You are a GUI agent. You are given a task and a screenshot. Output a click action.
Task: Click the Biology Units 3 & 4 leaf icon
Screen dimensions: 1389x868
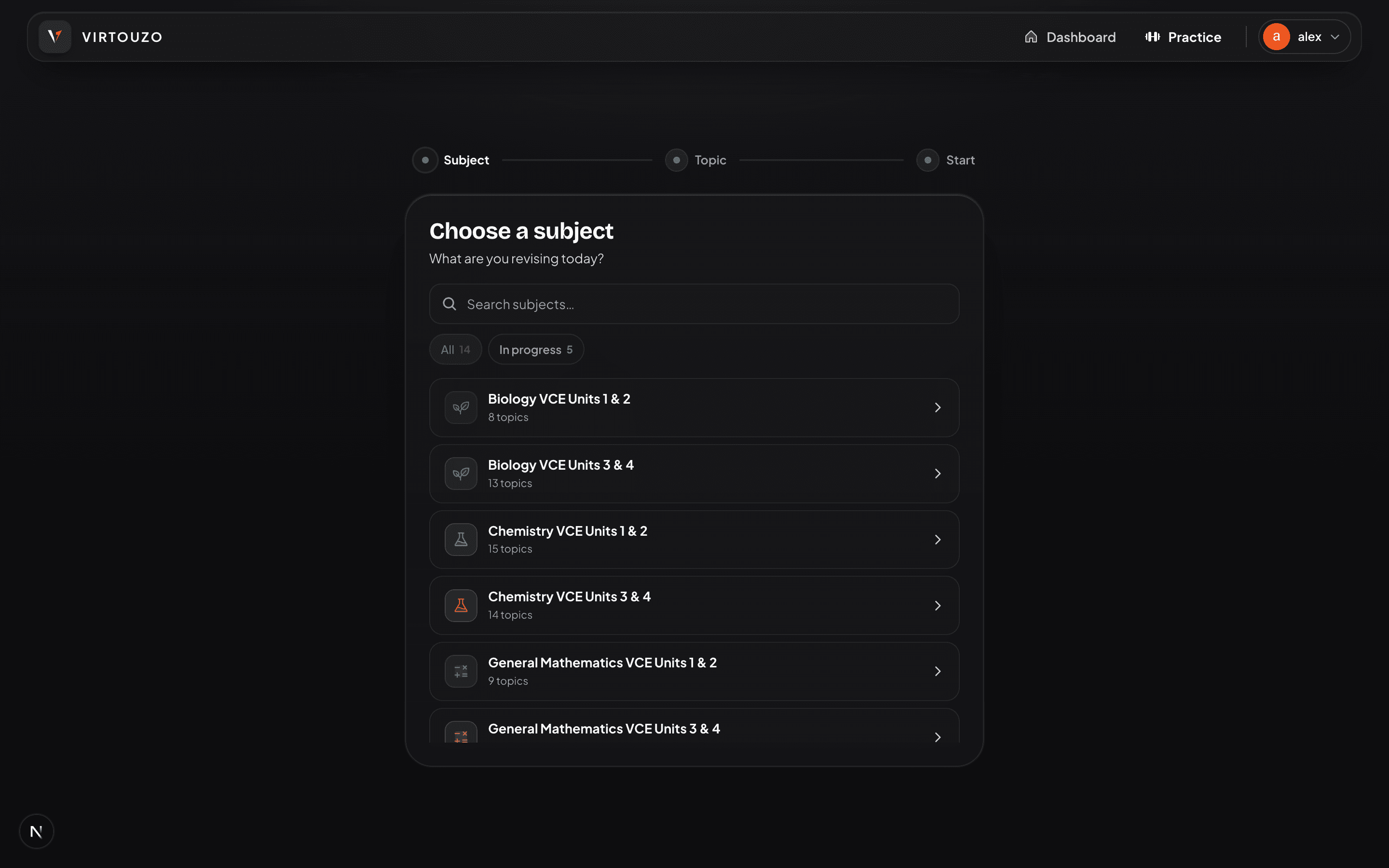(x=461, y=474)
